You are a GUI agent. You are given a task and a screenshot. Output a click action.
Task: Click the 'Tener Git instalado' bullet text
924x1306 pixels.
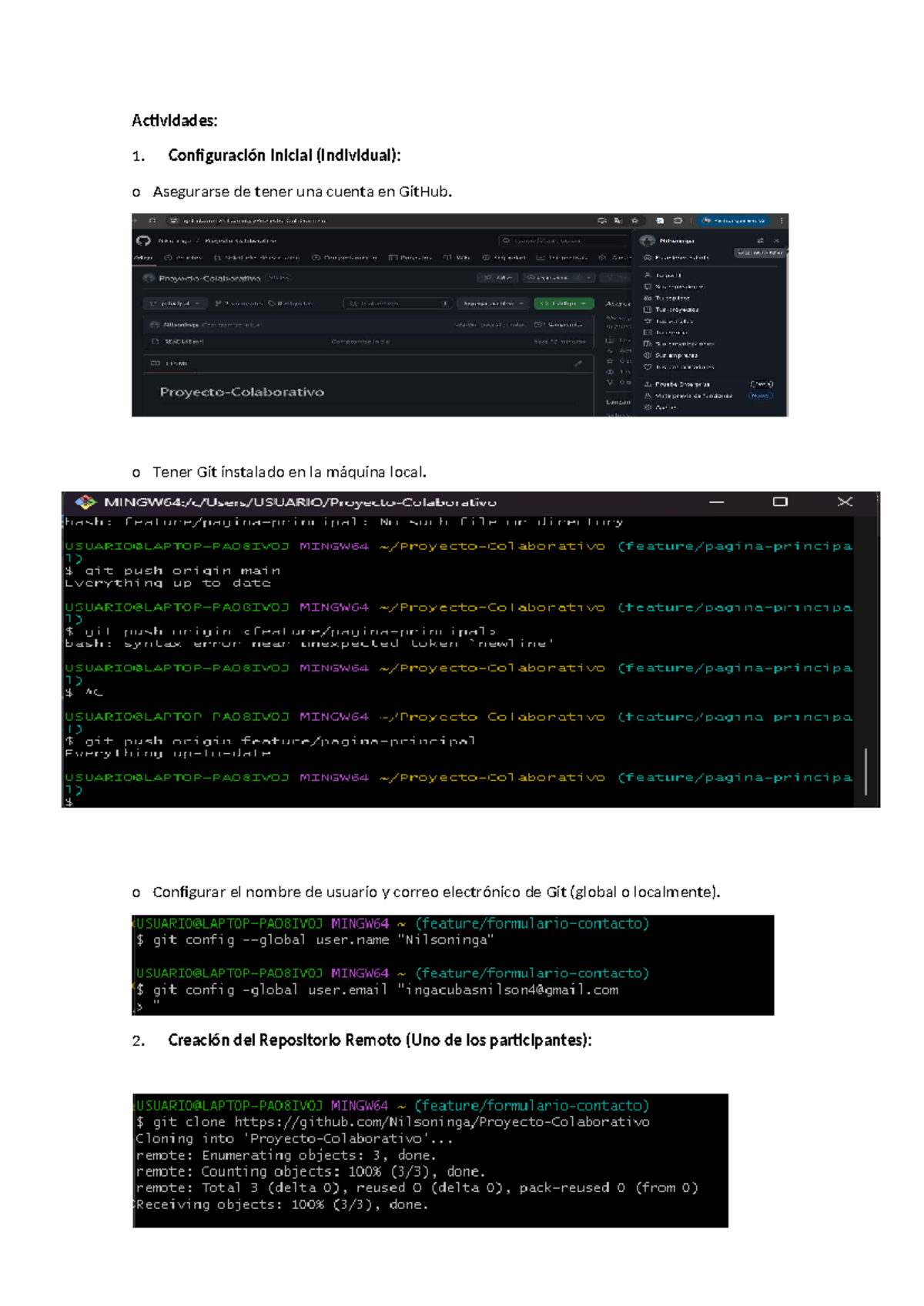pos(290,472)
